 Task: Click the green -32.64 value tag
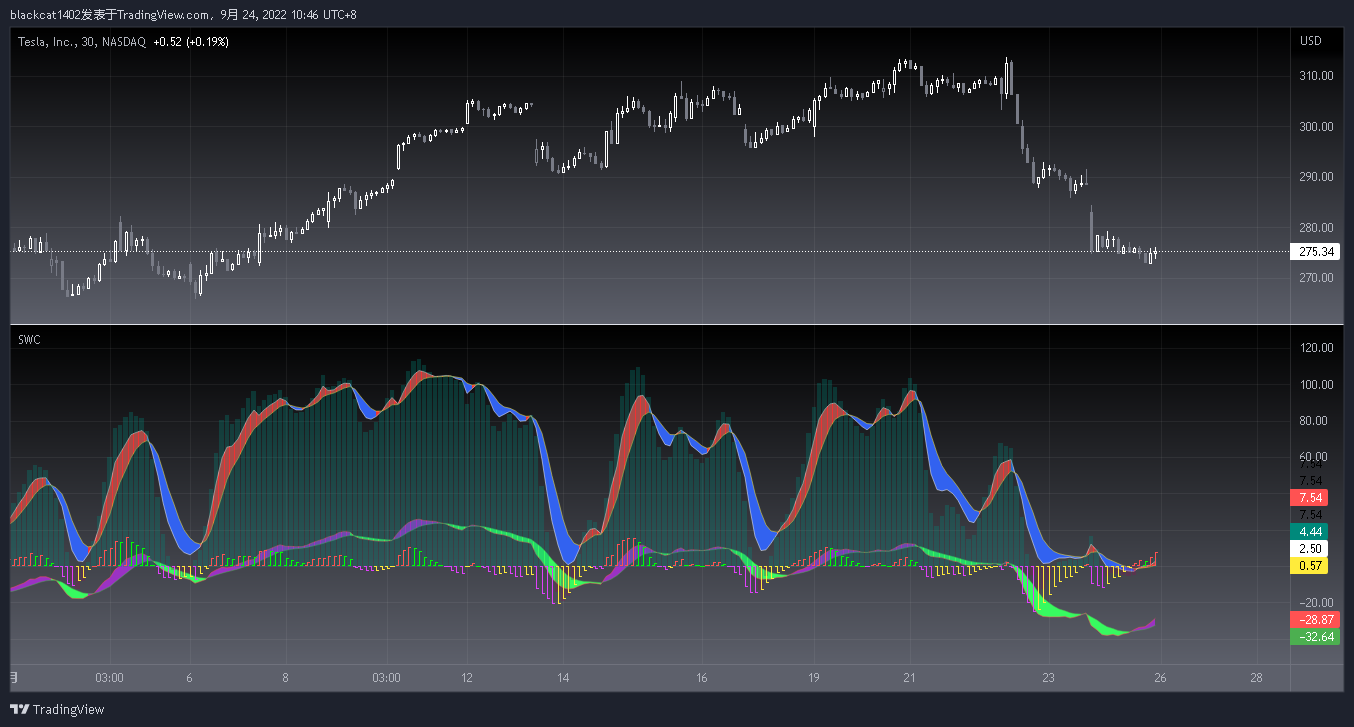point(1315,637)
